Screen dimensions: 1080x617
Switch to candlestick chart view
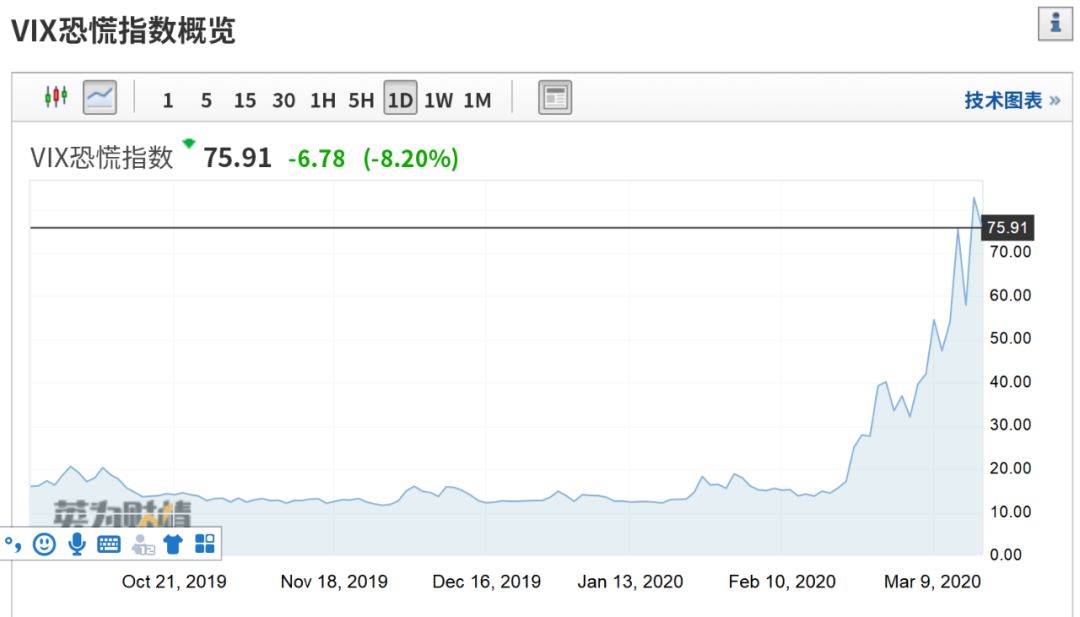click(56, 97)
